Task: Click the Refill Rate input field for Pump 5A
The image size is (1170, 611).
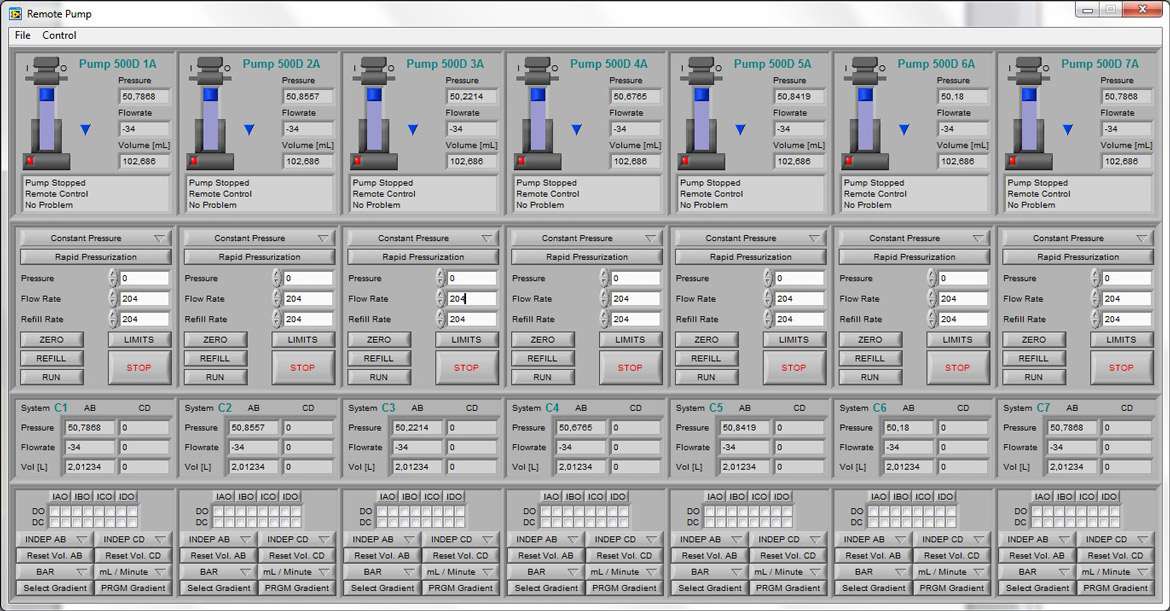Action: [x=799, y=319]
